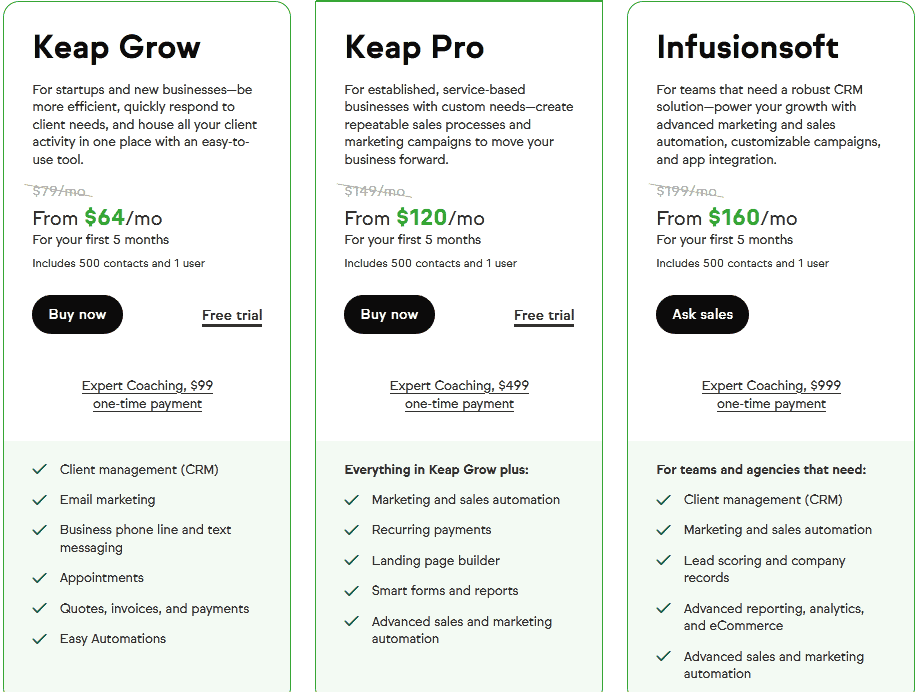
Task: Click the checkmark beside Client management (CRM)
Action: click(x=39, y=469)
